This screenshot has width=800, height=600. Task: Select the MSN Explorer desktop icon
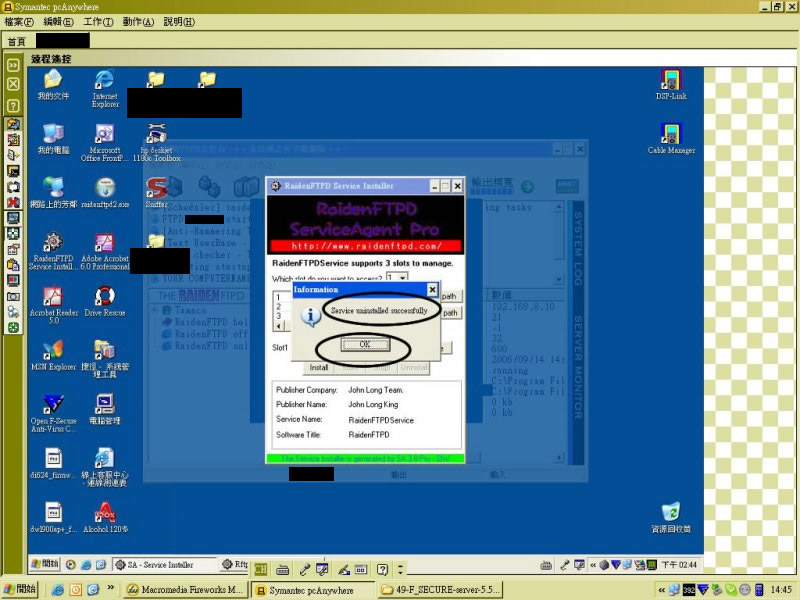pyautogui.click(x=53, y=356)
